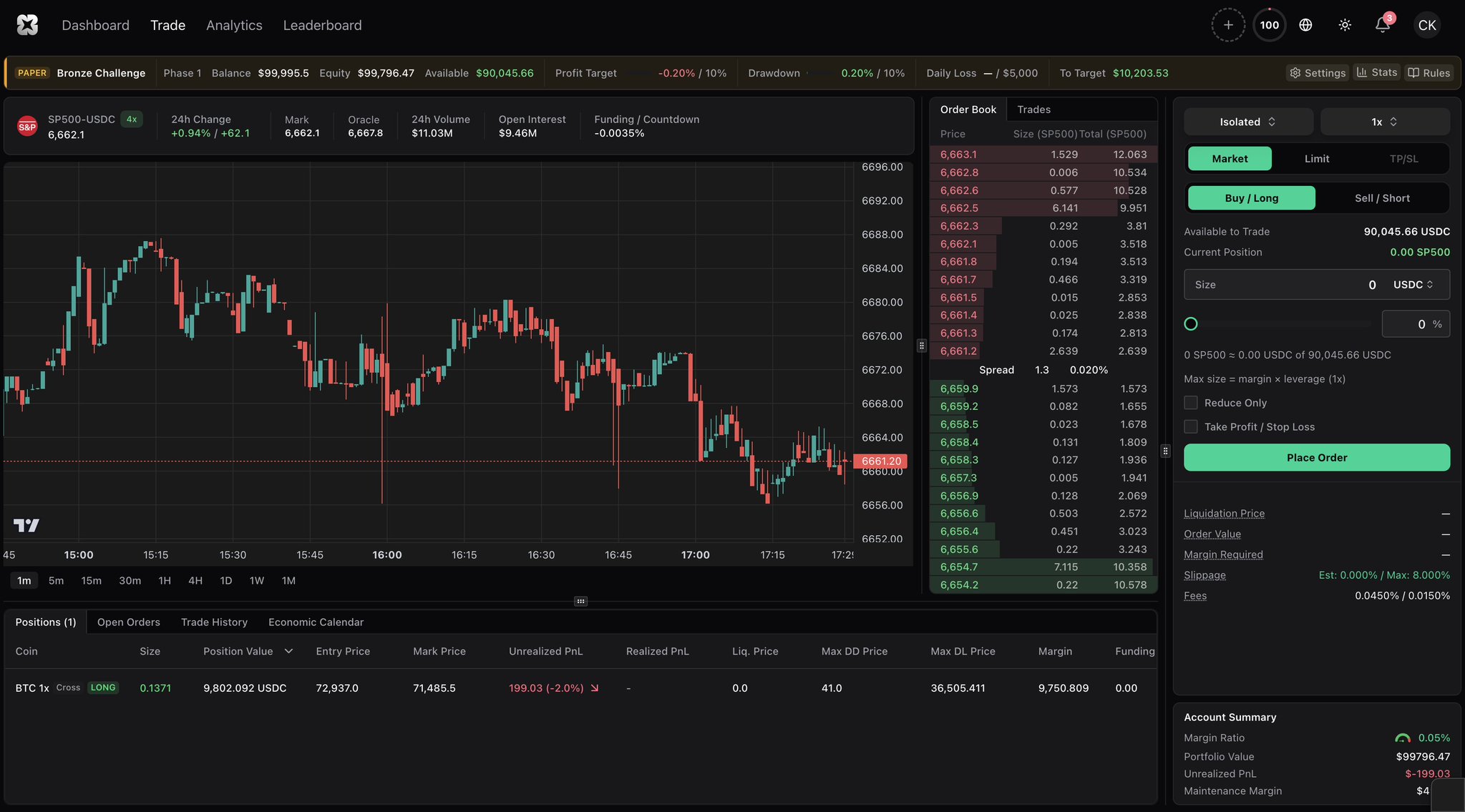The image size is (1465, 812).
Task: Check Take Profit / Stop Loss box
Action: (x=1191, y=426)
